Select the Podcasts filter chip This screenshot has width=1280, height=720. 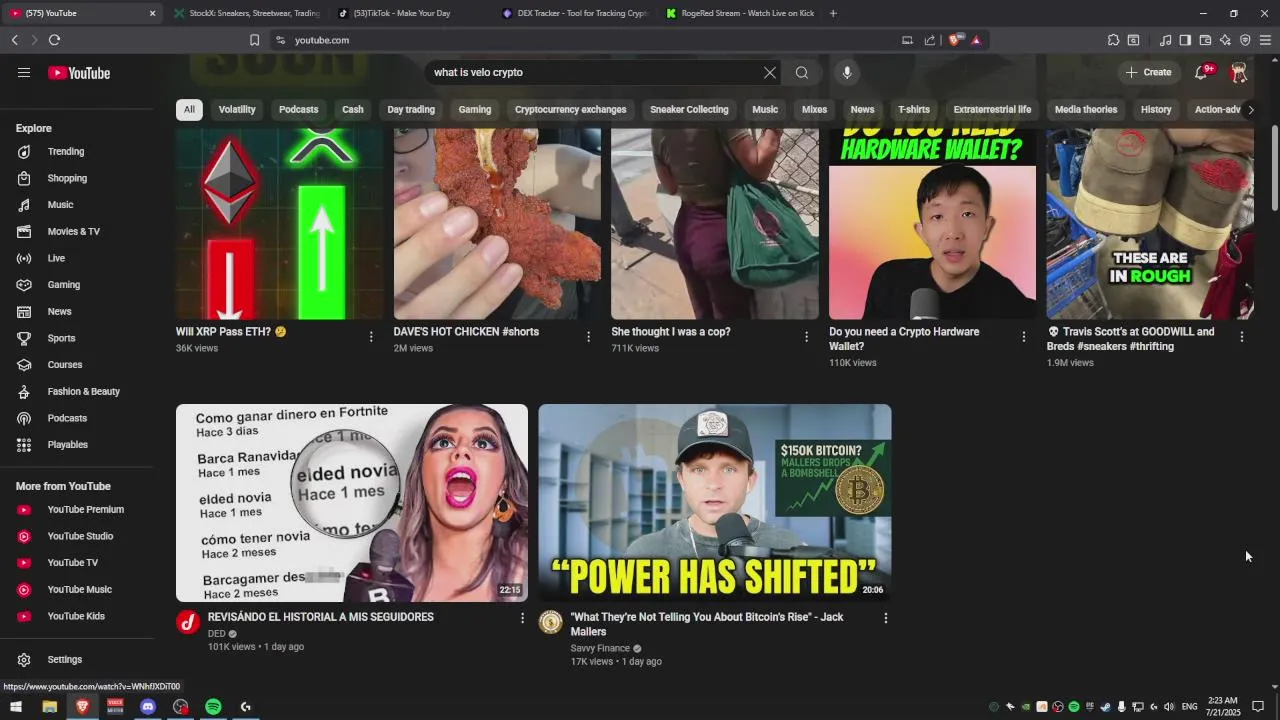click(x=298, y=109)
